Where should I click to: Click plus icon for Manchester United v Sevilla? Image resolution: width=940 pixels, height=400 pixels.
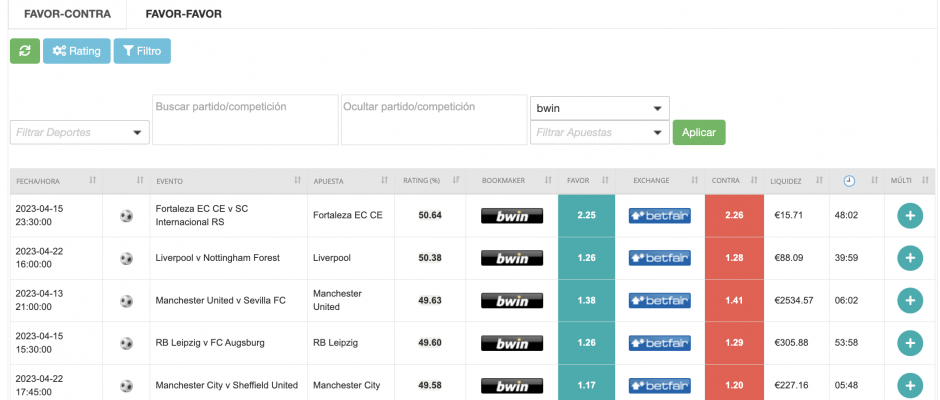pos(909,300)
